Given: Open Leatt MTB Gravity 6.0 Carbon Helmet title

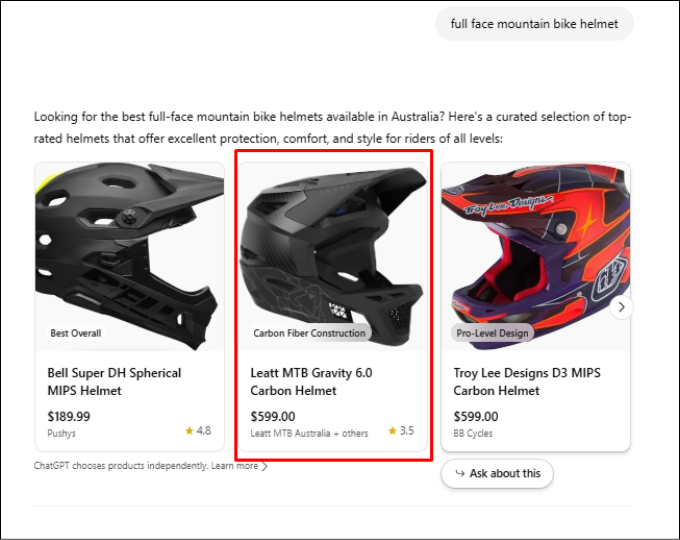Looking at the screenshot, I should [311, 381].
